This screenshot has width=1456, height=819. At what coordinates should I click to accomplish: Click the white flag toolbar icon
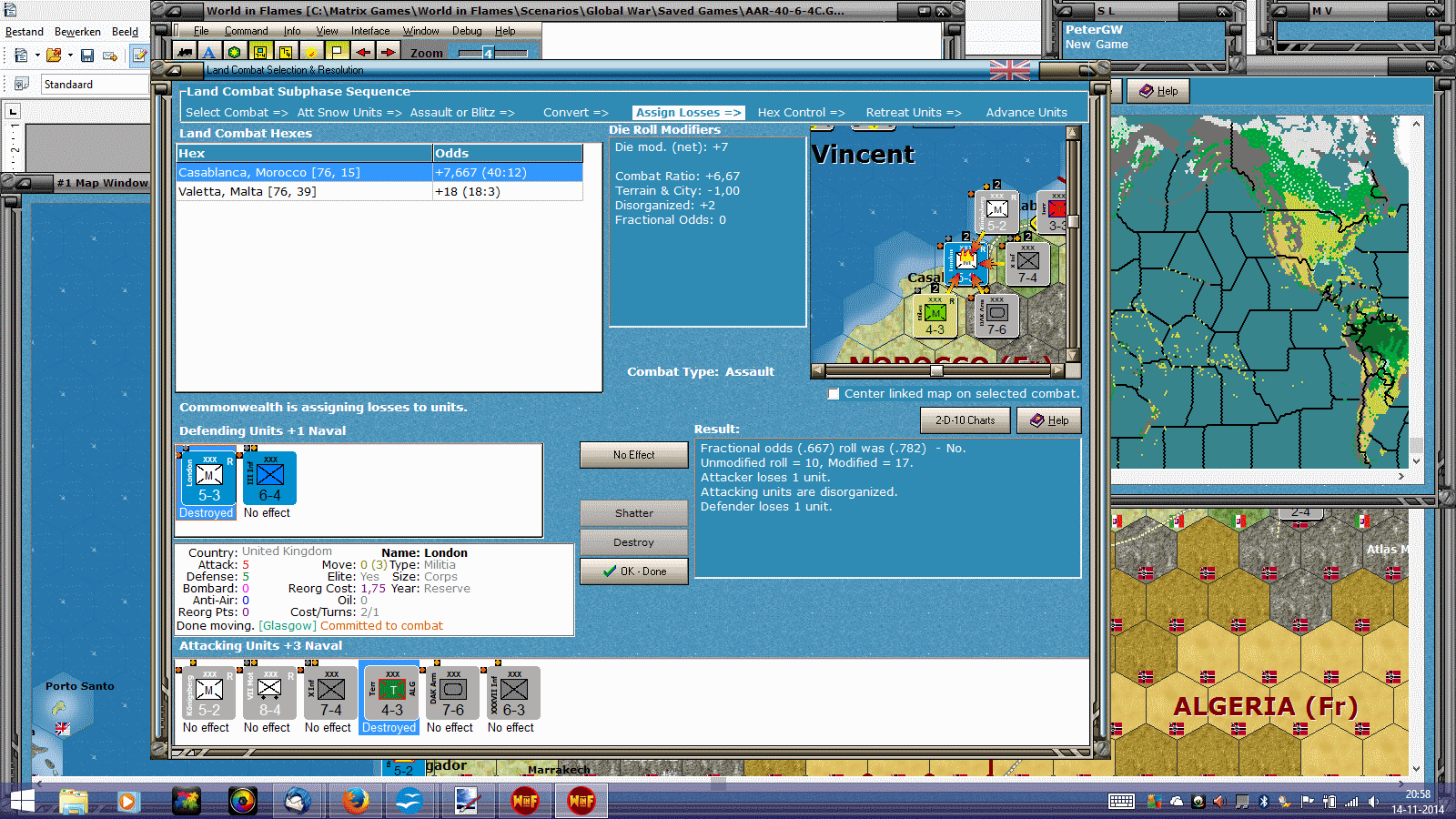point(337,53)
